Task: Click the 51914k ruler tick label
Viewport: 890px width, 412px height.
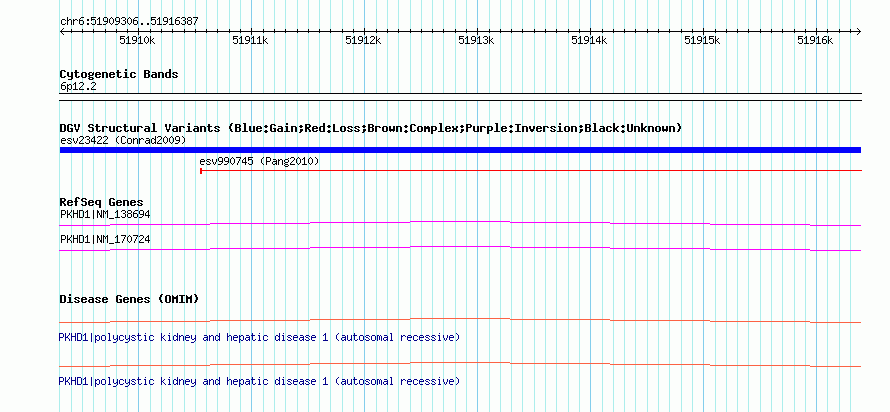Action: (589, 40)
